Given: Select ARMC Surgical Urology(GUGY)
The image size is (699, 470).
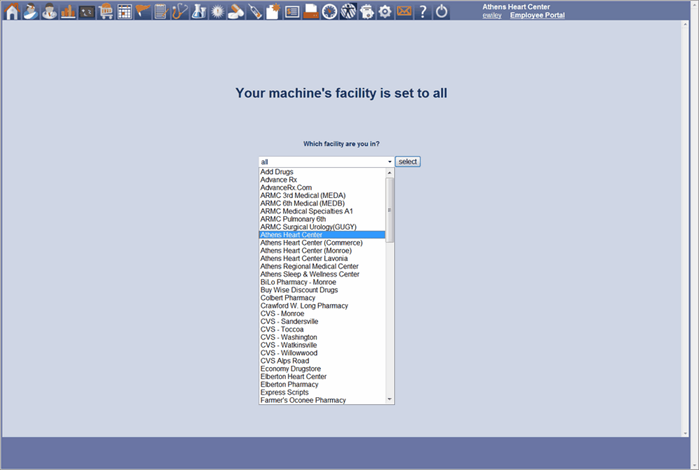Looking at the screenshot, I should 322,227.
